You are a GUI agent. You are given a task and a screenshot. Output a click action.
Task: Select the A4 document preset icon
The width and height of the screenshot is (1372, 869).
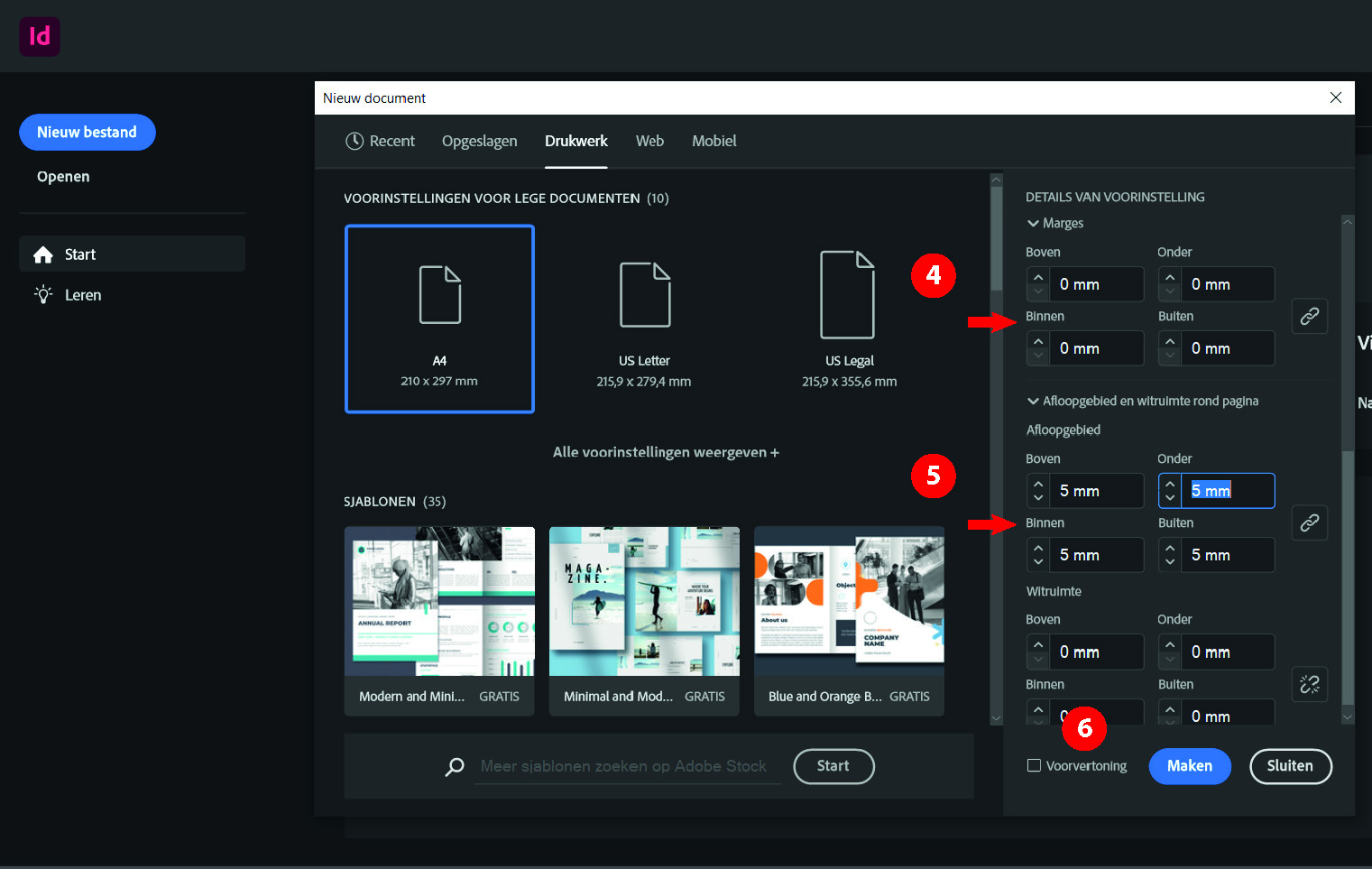(439, 295)
